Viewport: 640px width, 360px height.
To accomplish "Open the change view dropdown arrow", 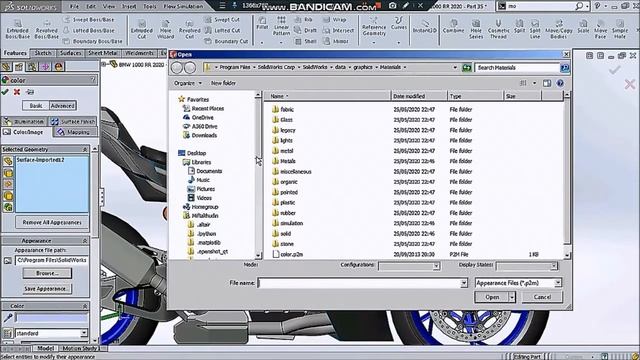I will [x=534, y=83].
